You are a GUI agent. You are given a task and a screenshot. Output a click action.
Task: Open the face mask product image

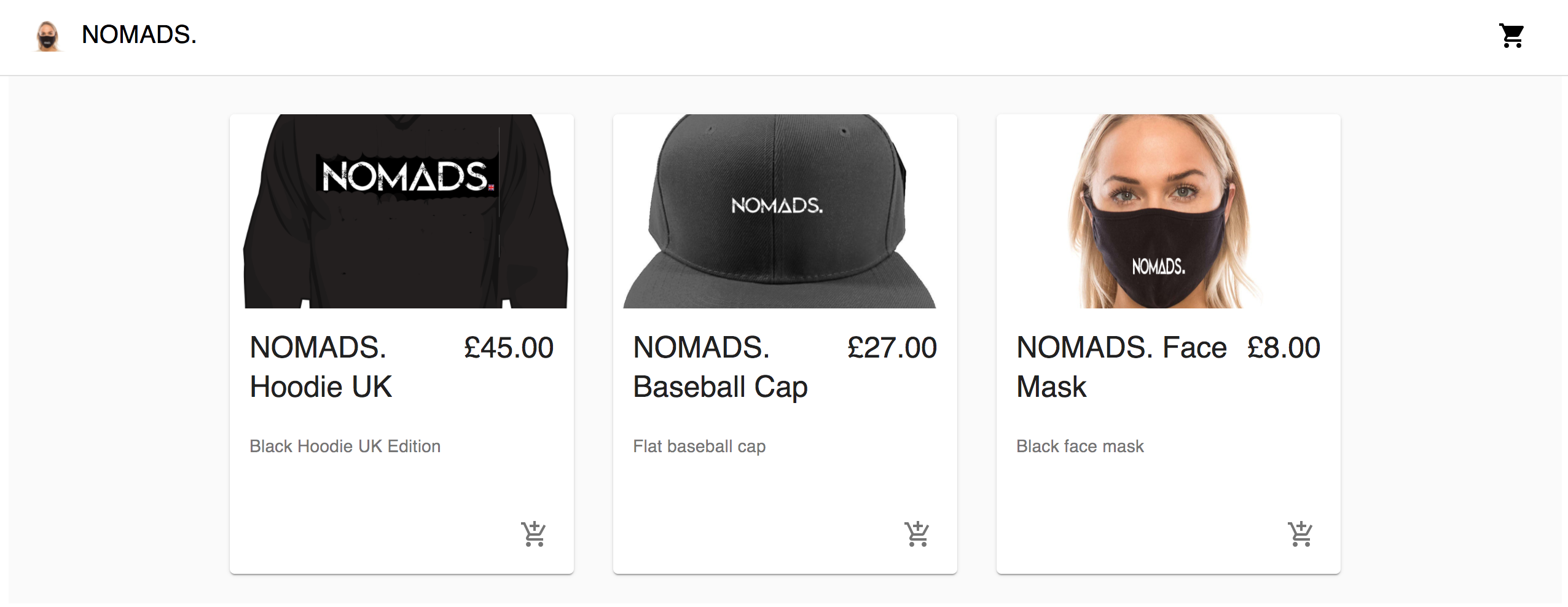click(x=1169, y=211)
